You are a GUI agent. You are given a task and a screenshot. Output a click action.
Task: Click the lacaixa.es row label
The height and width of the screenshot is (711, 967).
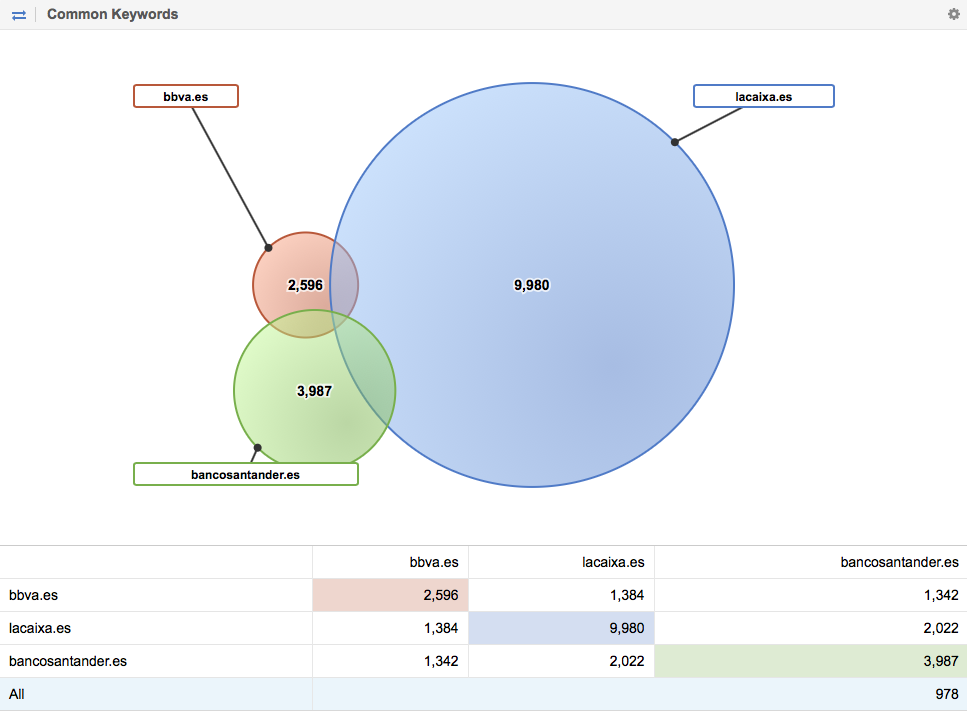pyautogui.click(x=39, y=628)
